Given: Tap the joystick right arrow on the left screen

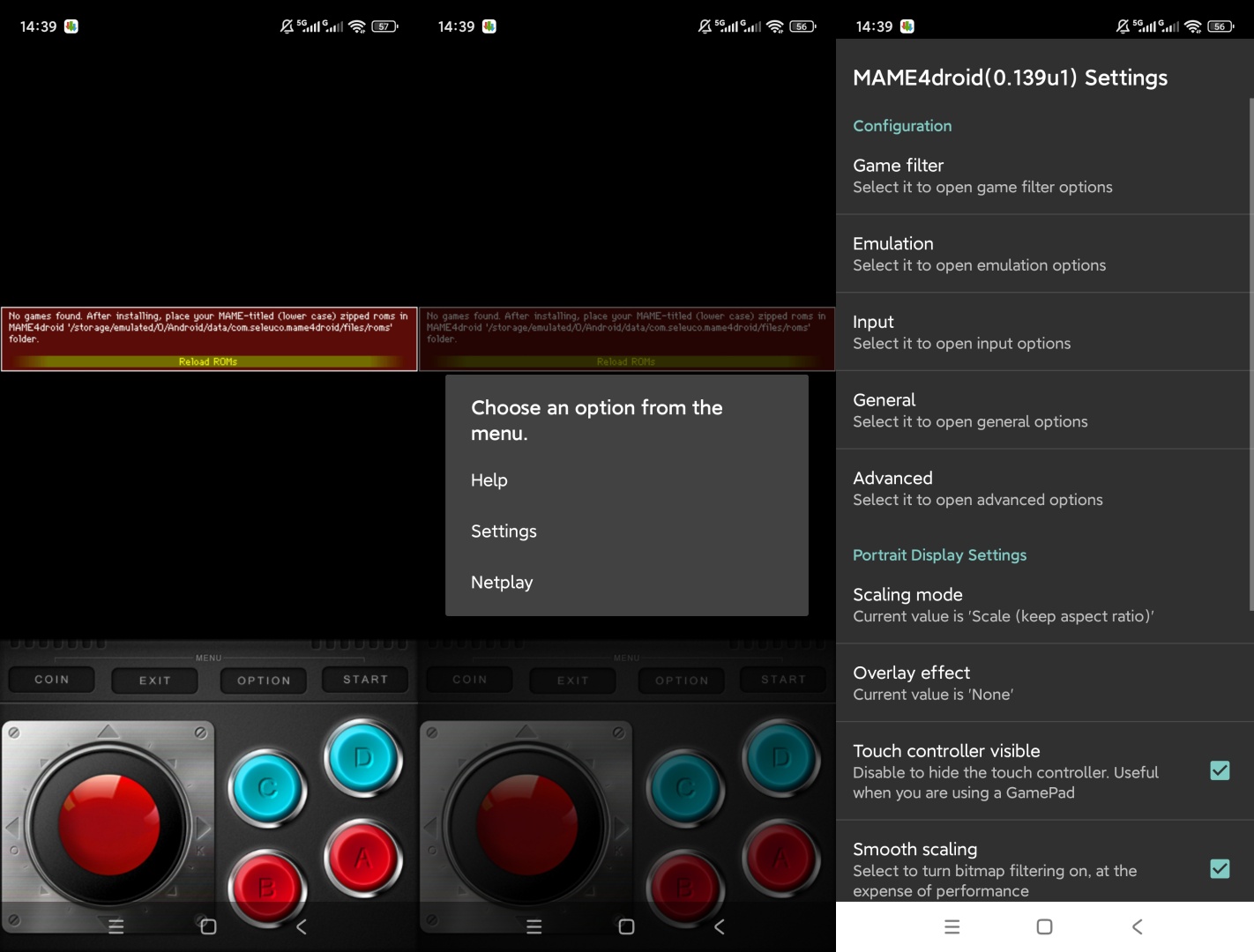Looking at the screenshot, I should (x=204, y=828).
